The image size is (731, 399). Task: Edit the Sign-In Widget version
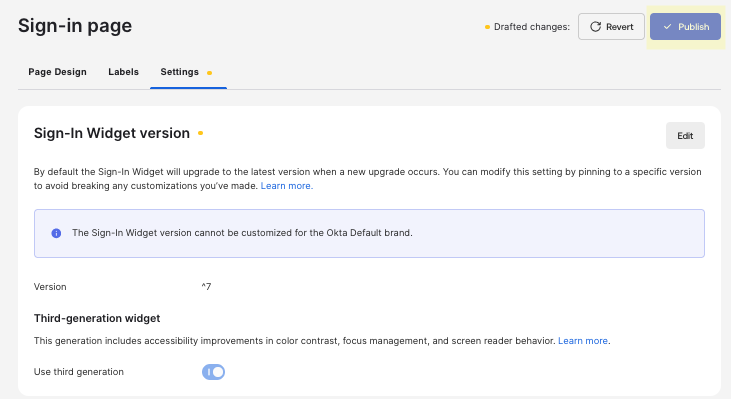(x=685, y=136)
